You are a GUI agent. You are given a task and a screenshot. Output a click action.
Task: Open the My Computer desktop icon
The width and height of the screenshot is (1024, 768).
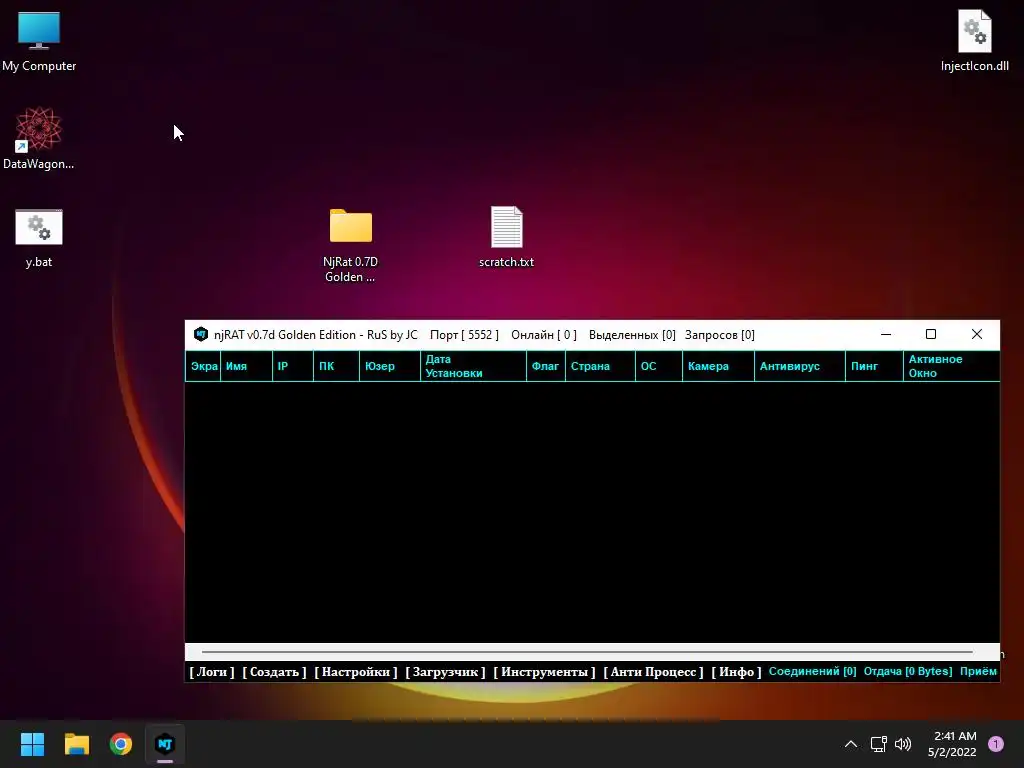39,41
